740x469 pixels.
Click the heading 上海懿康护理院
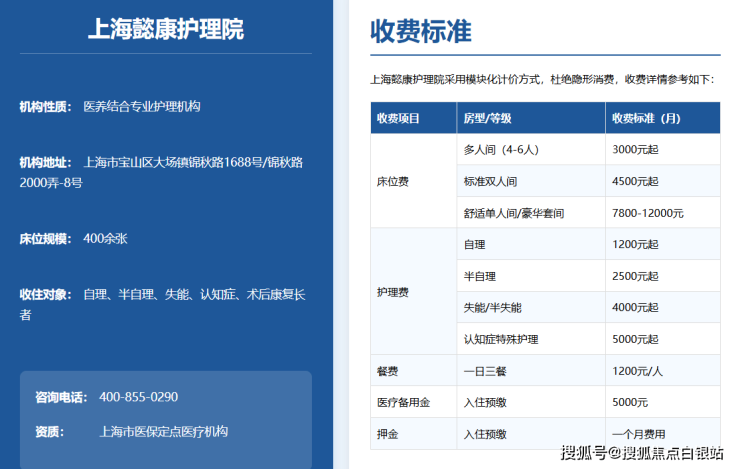(166, 29)
